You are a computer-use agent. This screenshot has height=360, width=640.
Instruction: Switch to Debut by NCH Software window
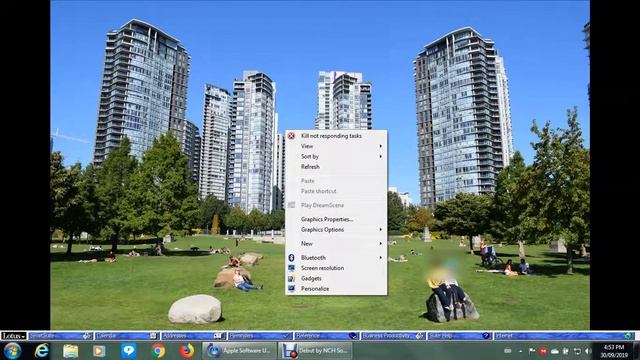[x=316, y=351]
